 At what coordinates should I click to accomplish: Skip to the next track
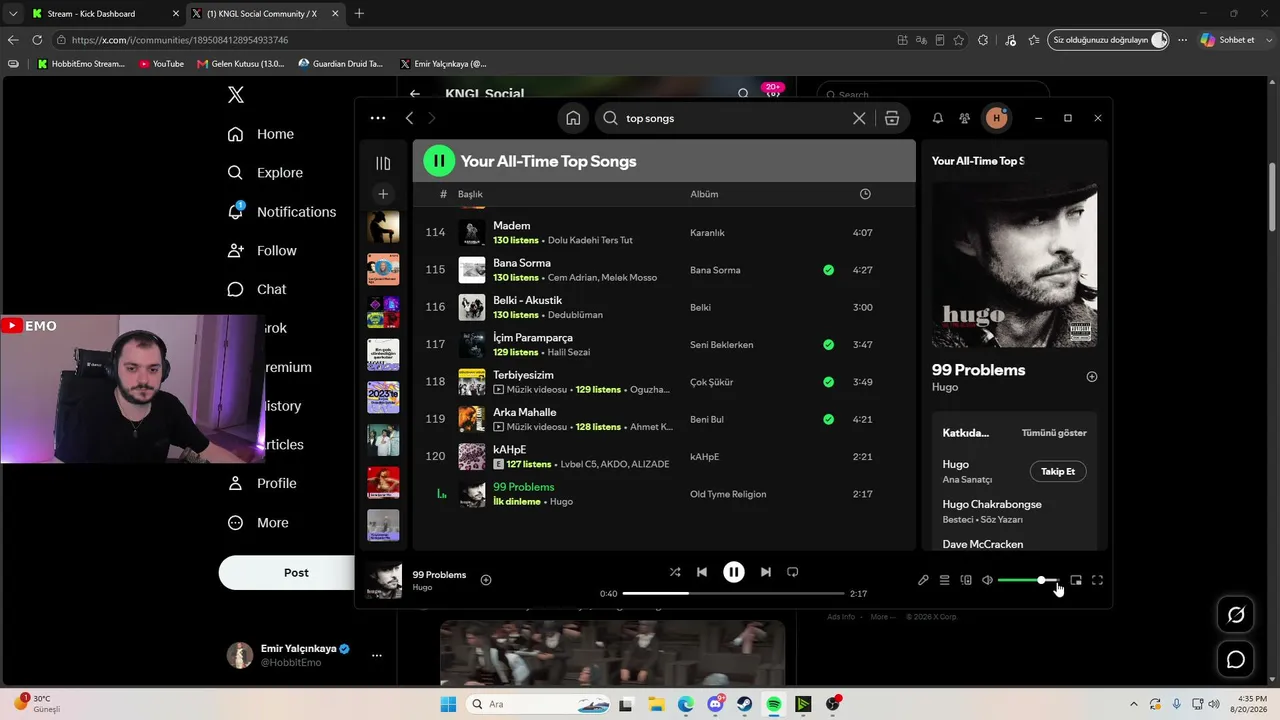click(765, 572)
